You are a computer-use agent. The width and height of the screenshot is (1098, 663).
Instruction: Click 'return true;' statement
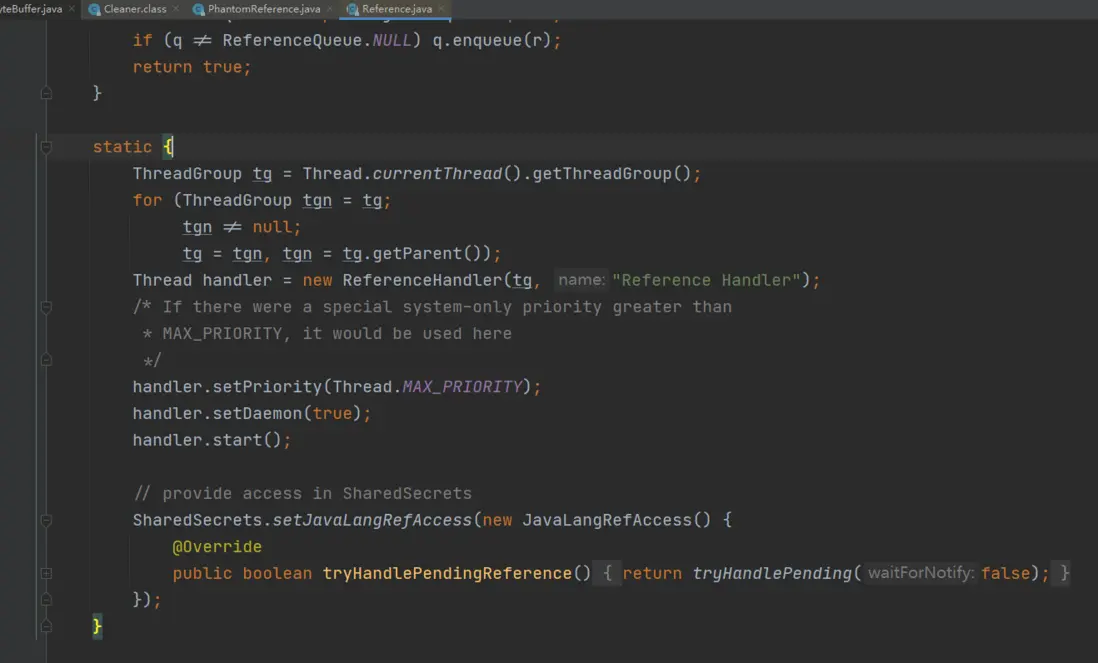point(191,67)
